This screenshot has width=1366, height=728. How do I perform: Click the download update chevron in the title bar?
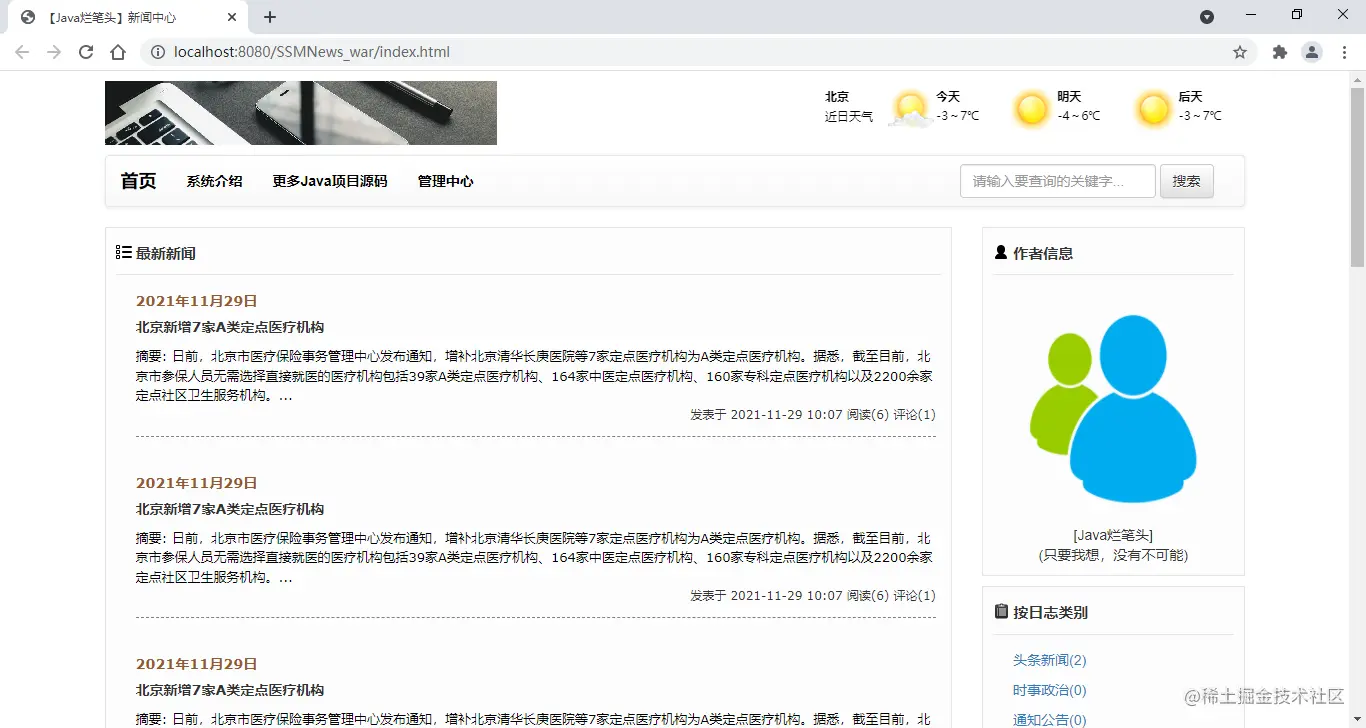[1207, 17]
